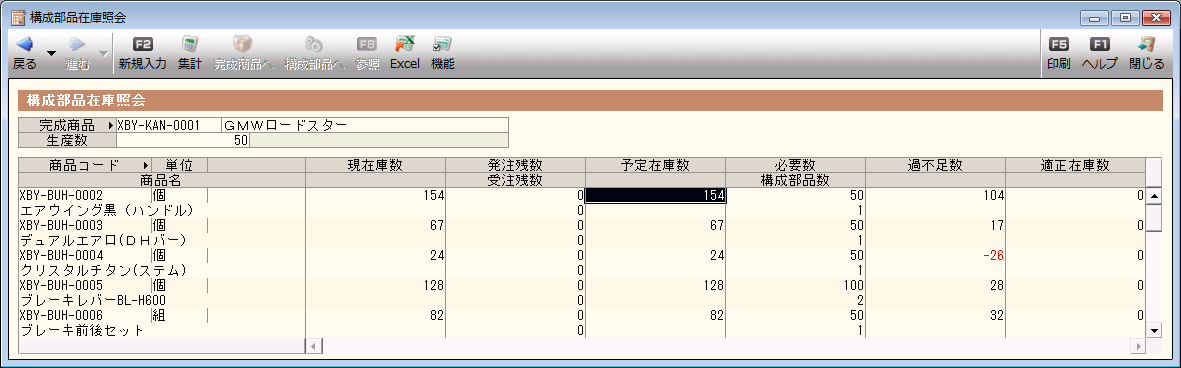Click the F8 参照 toolbar icon
Image resolution: width=1181 pixels, height=368 pixels.
pos(367,44)
